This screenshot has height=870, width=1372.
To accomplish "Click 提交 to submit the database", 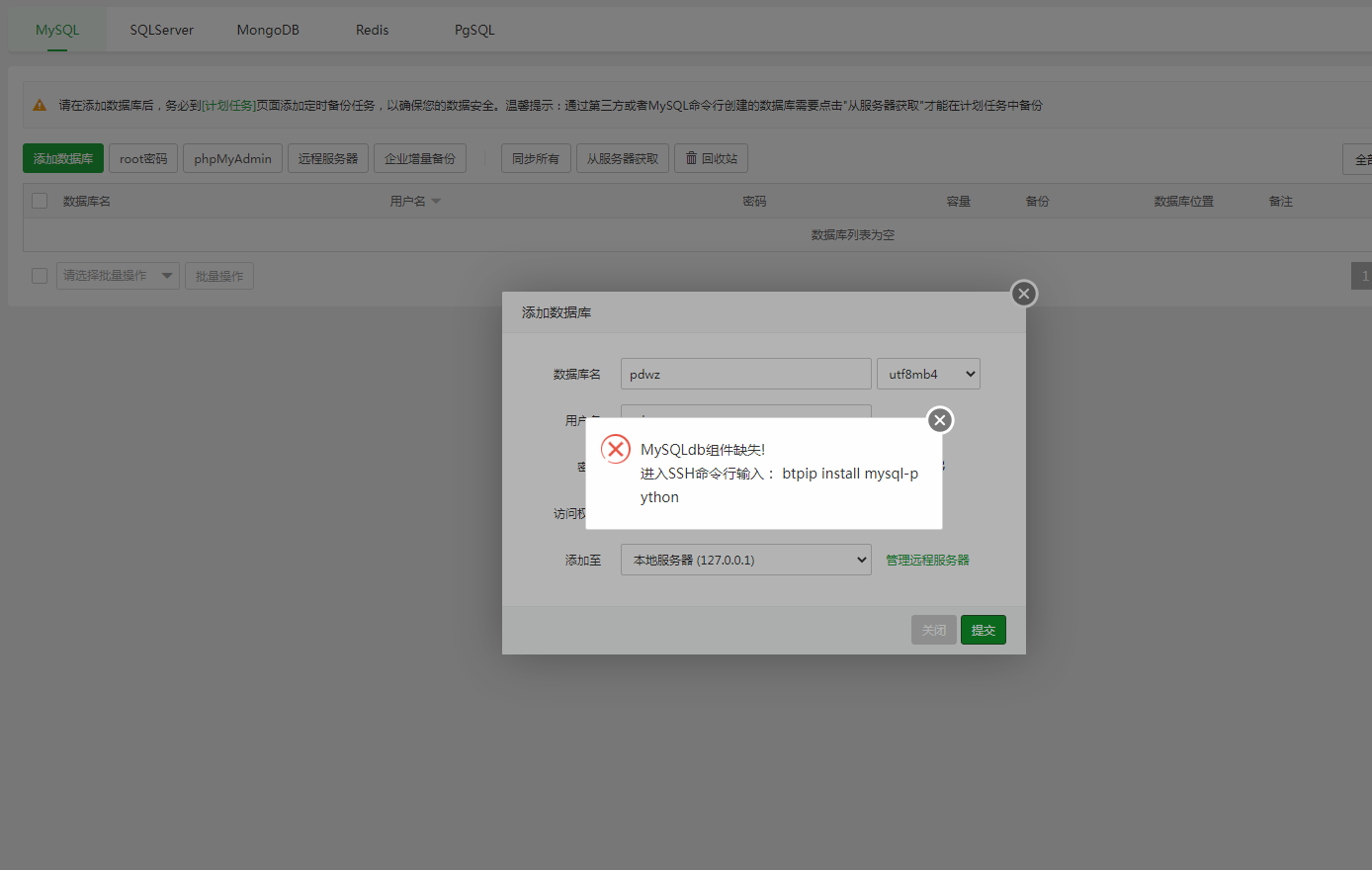I will tap(984, 630).
